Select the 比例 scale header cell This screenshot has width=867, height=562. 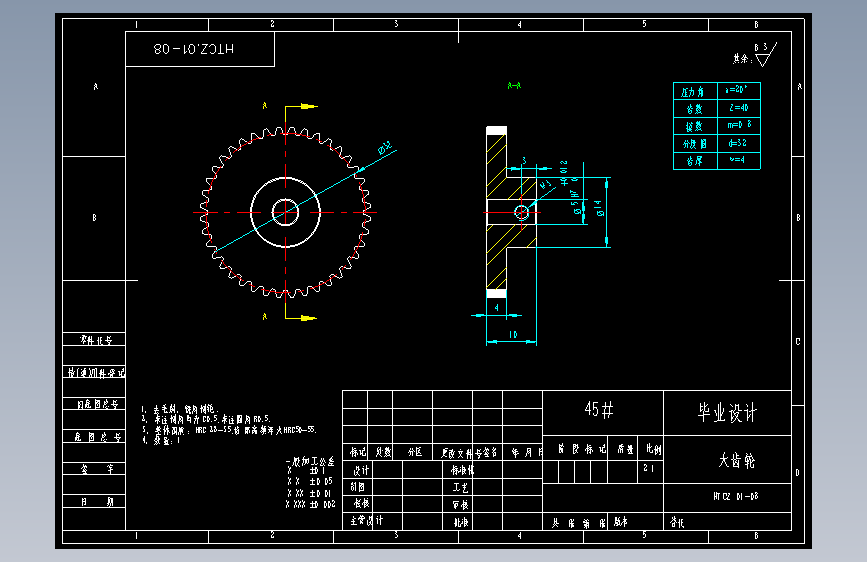[651, 449]
